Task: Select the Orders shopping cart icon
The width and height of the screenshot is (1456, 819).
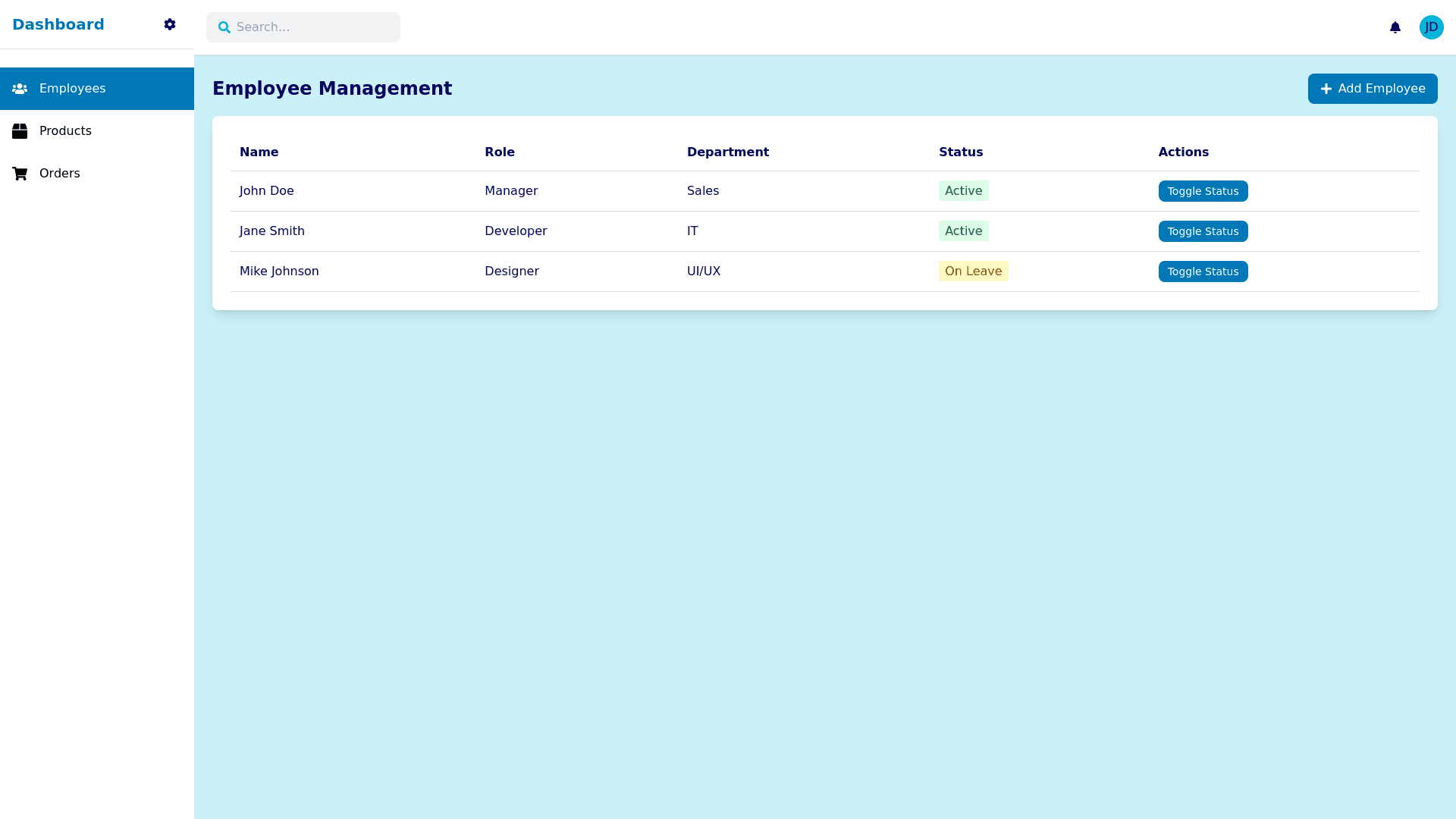Action: 20,173
